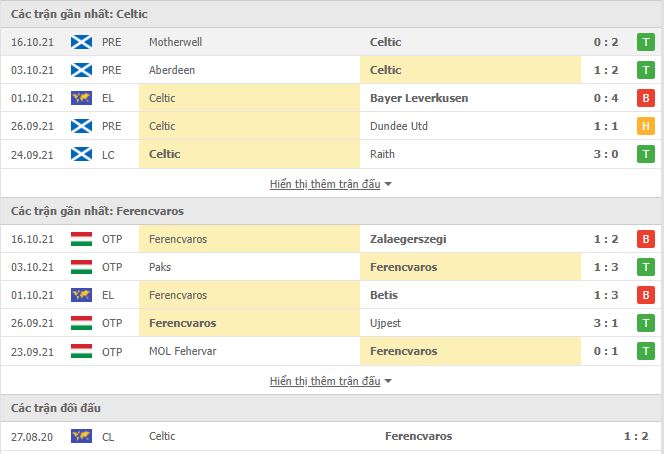Image resolution: width=664 pixels, height=454 pixels.
Task: Open Aberdeen team name
Action: click(x=172, y=70)
